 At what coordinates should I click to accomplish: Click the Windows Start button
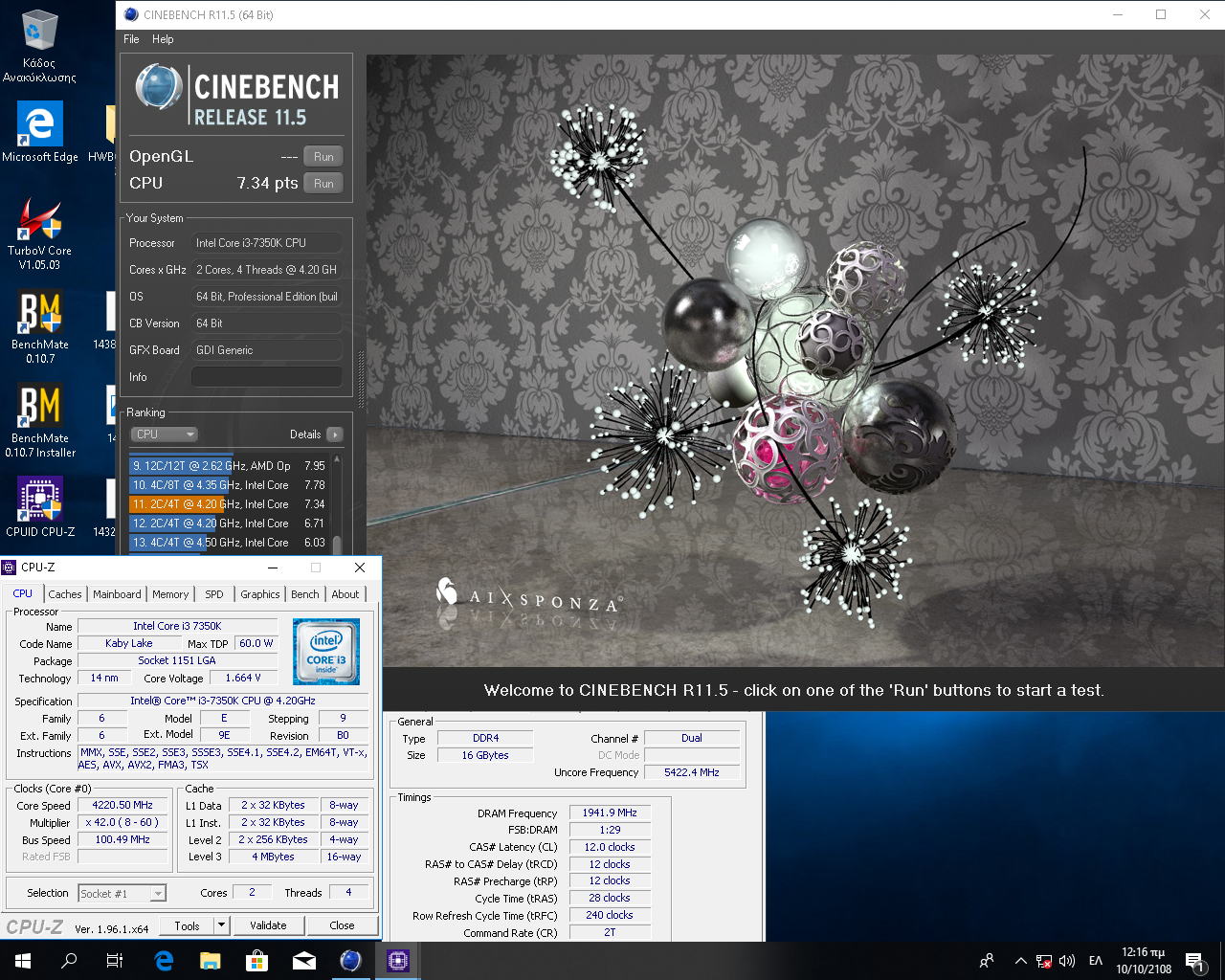pyautogui.click(x=23, y=961)
